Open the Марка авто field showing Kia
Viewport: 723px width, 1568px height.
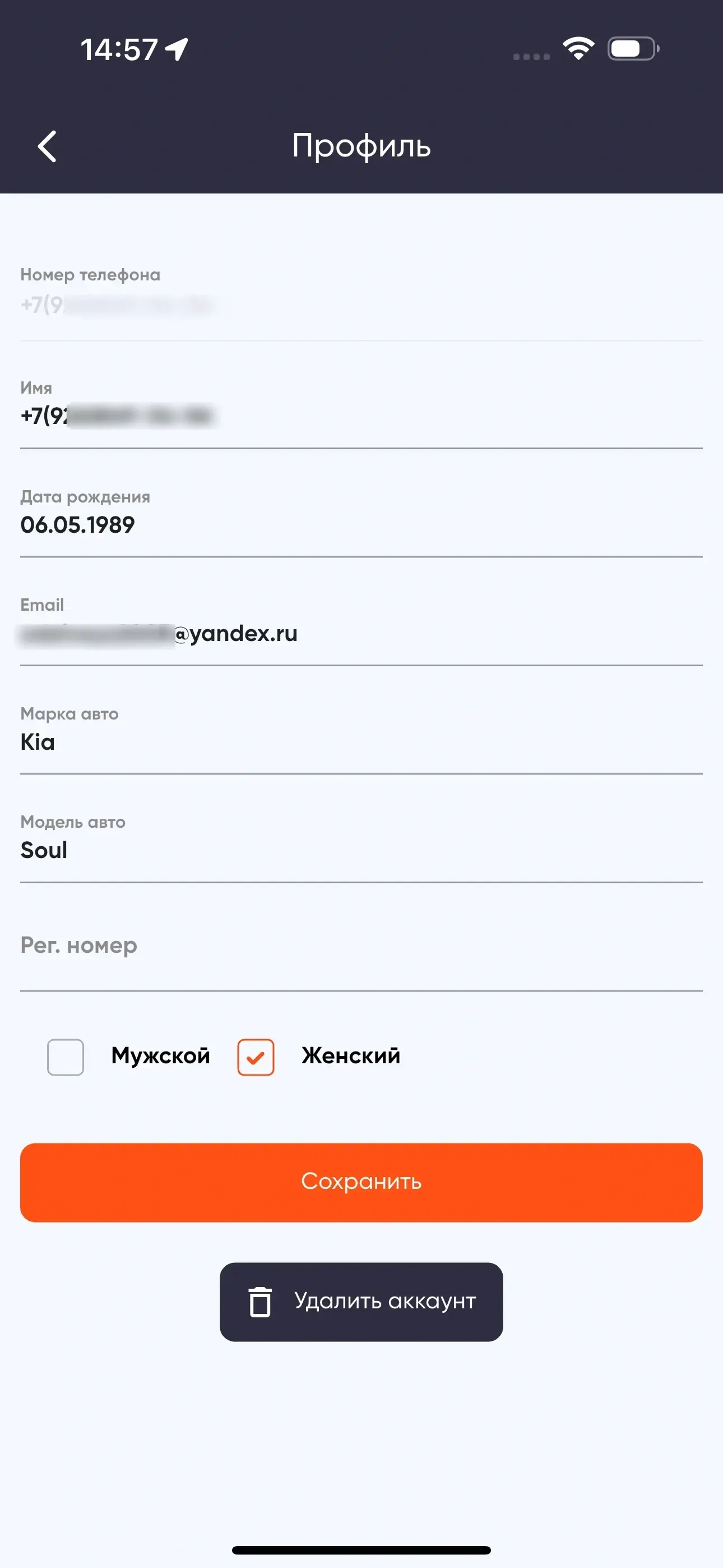coord(361,742)
